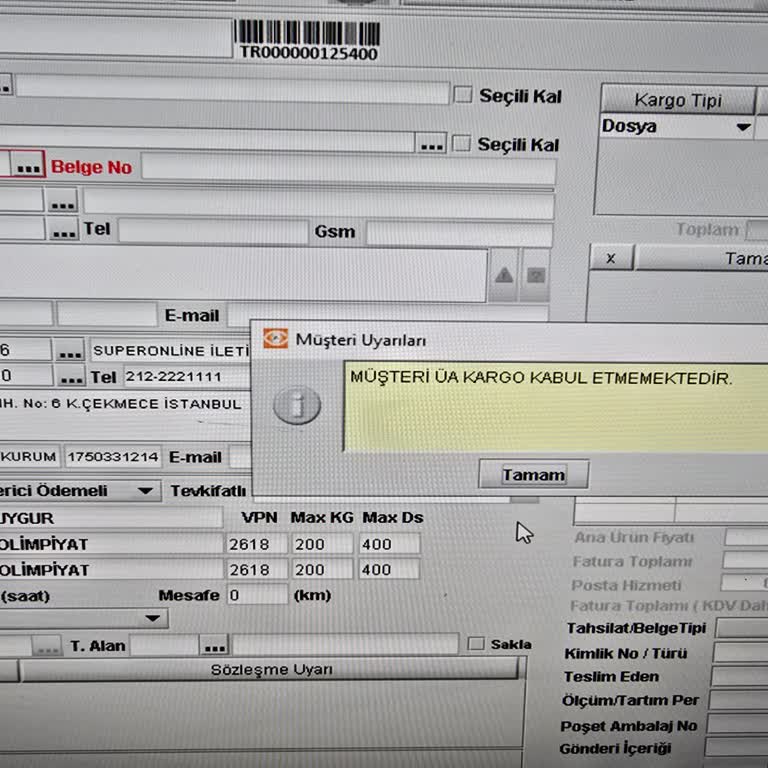This screenshot has height=768, width=768.
Task: Click the first Max Ds value 400
Action: tap(389, 544)
